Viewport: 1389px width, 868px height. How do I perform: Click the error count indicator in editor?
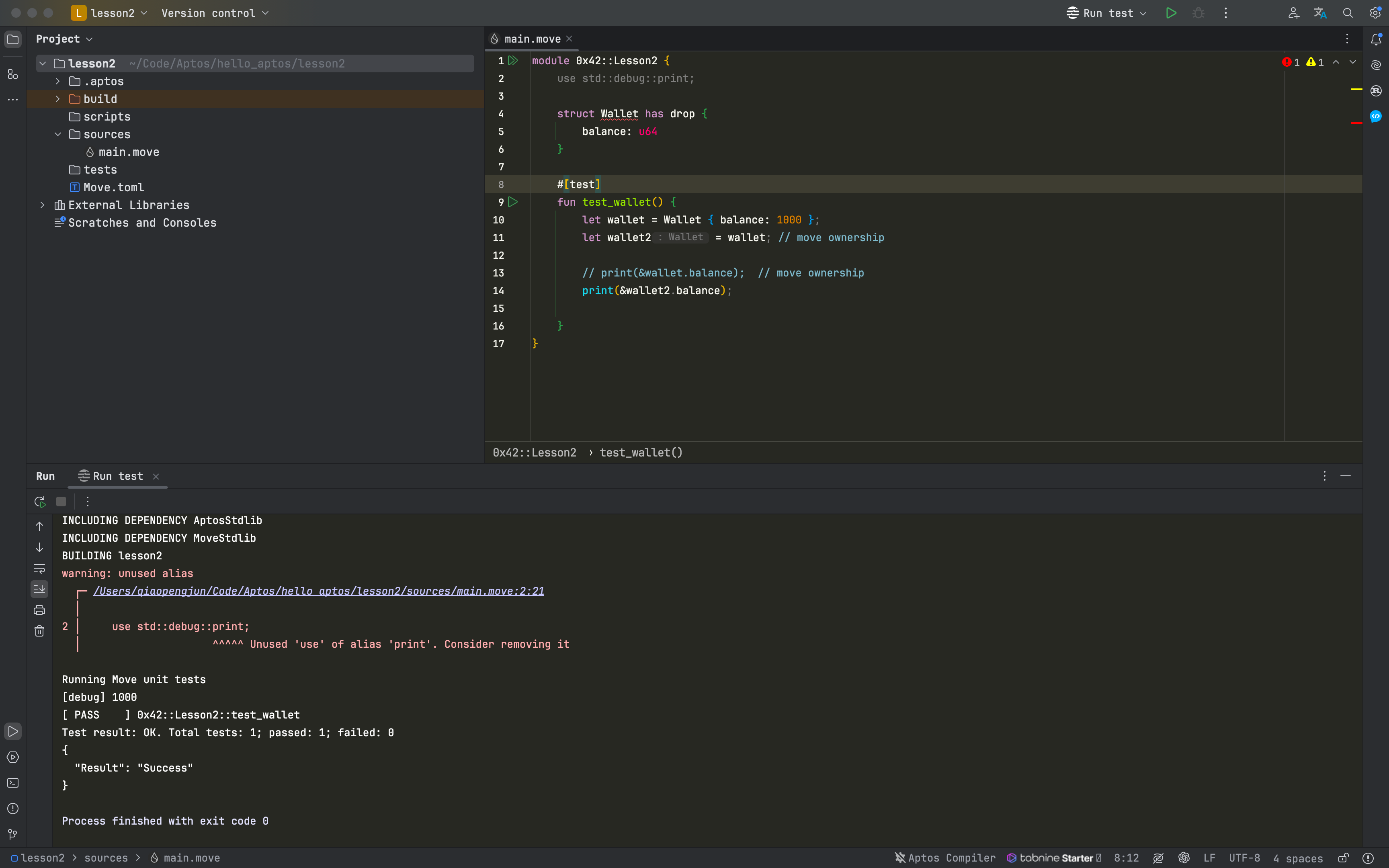pos(1291,62)
